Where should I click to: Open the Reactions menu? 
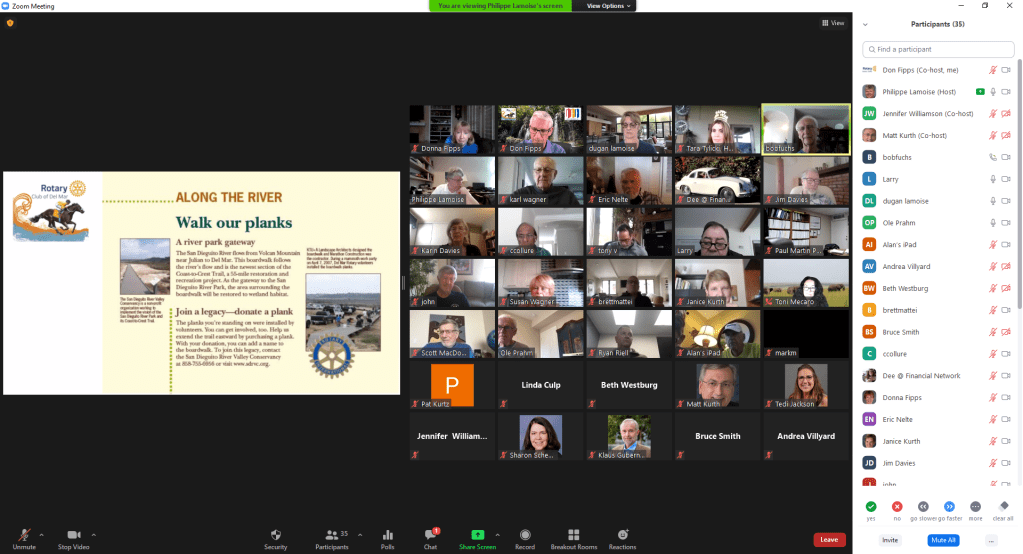coord(622,536)
